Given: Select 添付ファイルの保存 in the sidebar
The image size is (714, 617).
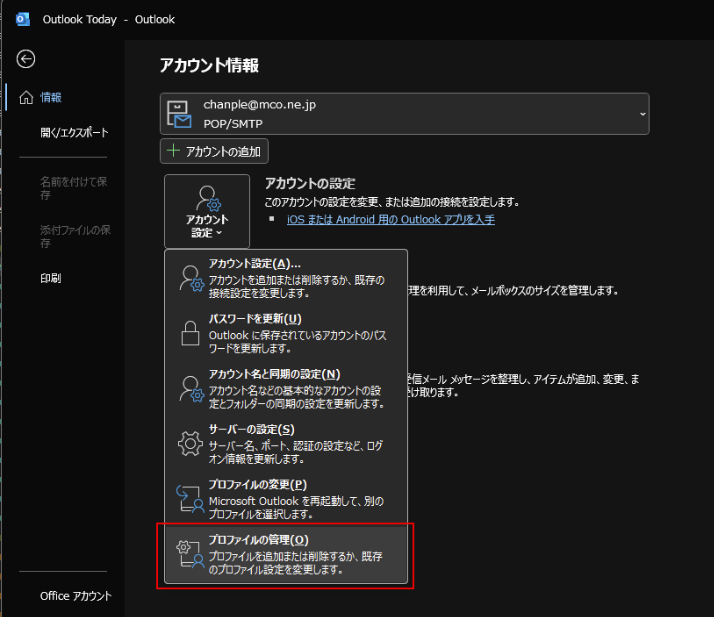Looking at the screenshot, I should tap(75, 236).
